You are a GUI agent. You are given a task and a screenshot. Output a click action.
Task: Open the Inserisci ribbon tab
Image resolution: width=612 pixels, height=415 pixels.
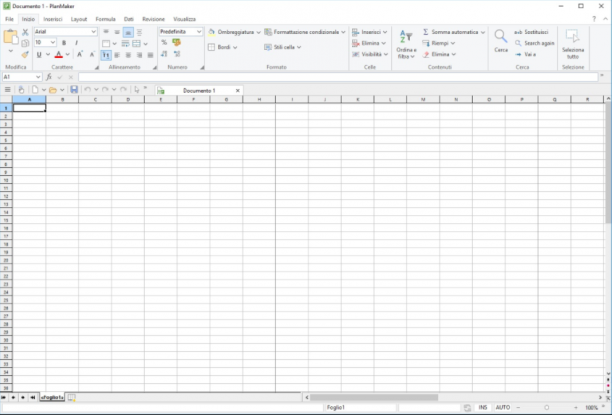(x=53, y=19)
